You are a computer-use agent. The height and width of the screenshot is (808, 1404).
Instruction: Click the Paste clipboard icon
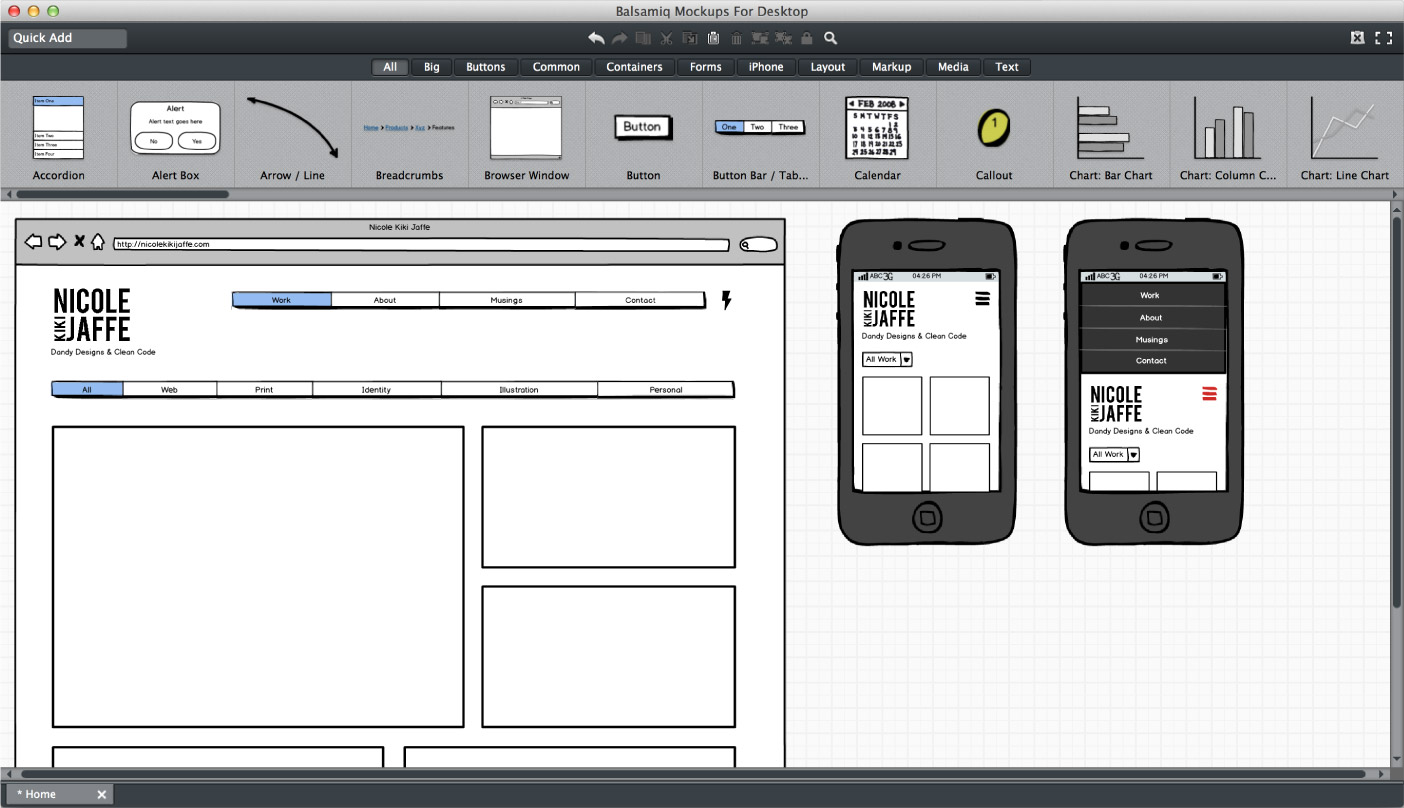713,38
